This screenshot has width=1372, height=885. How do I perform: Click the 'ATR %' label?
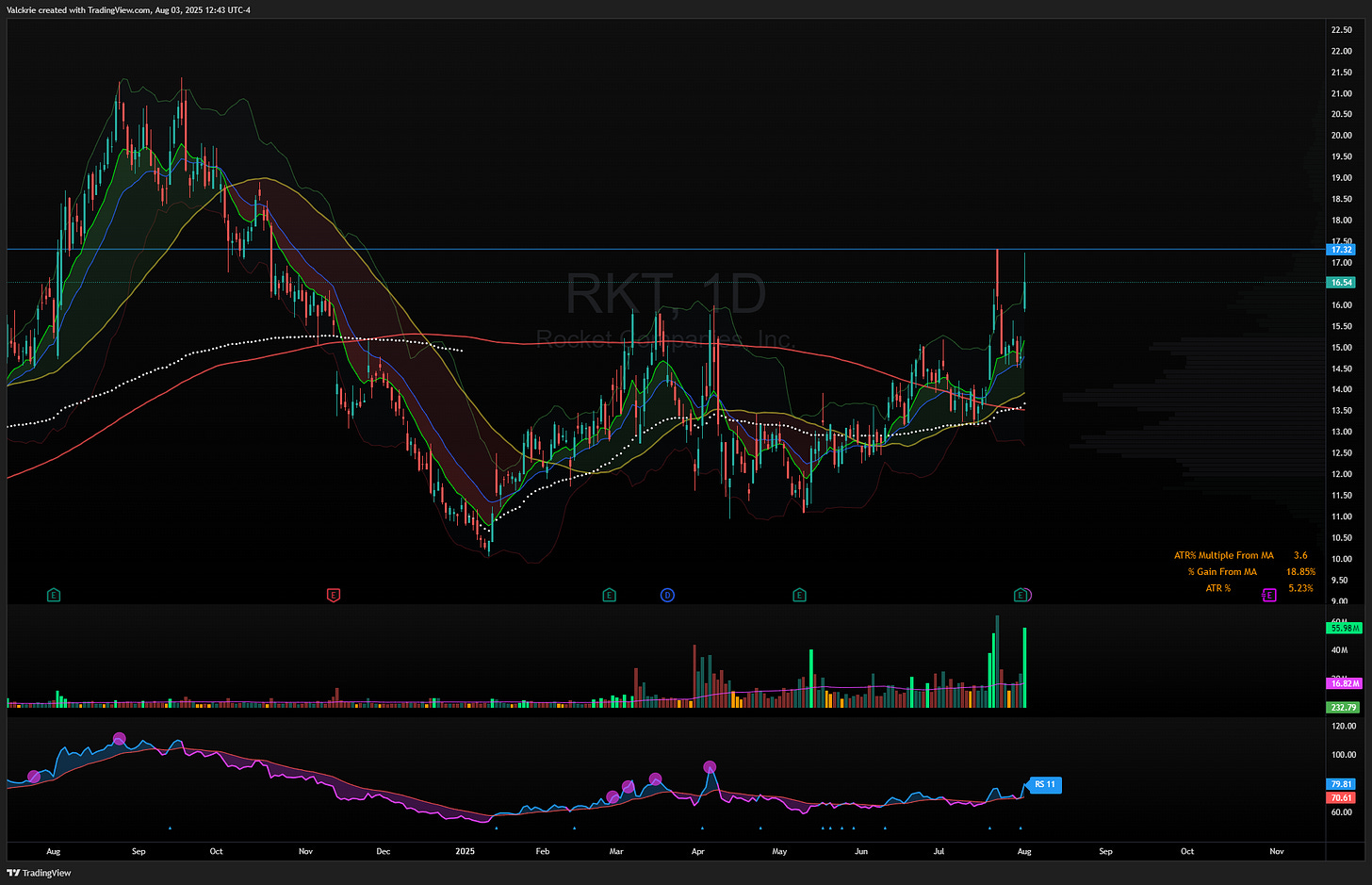tap(1218, 588)
